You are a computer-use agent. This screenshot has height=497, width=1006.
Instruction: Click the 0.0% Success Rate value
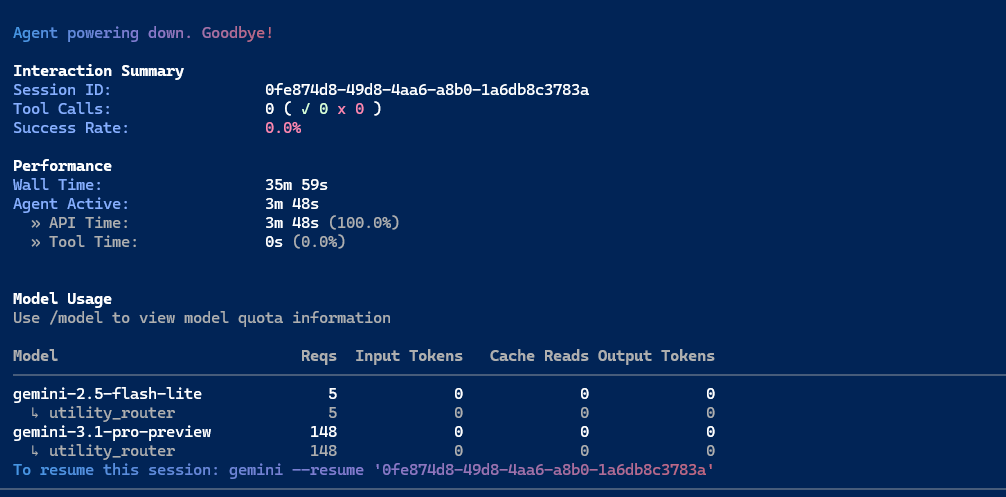point(283,128)
